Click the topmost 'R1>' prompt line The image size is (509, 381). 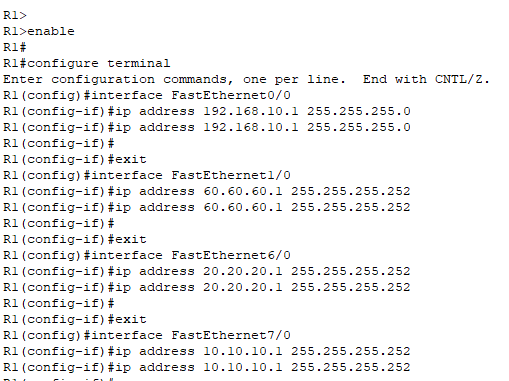tap(15, 15)
